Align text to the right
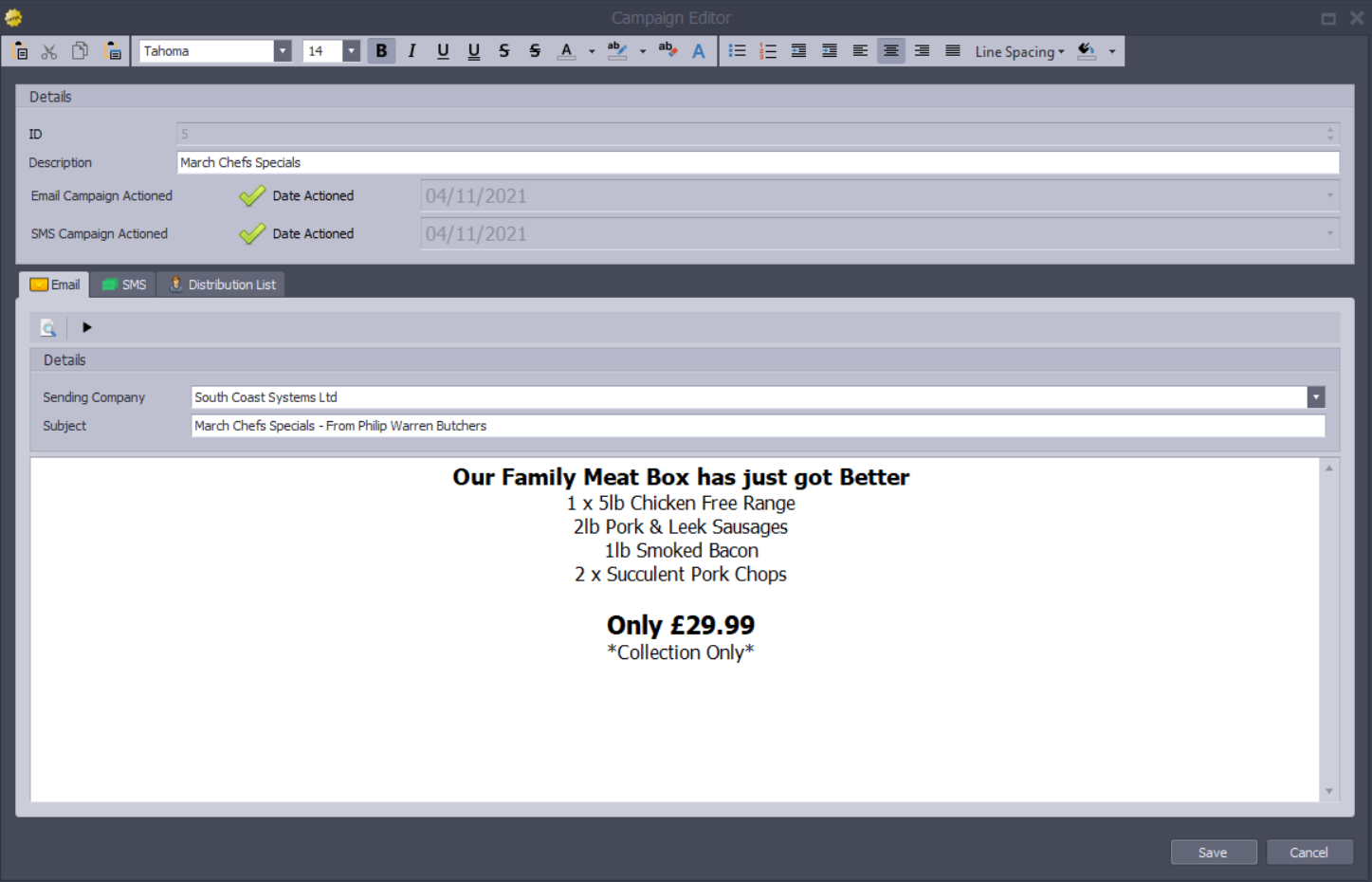 922,51
